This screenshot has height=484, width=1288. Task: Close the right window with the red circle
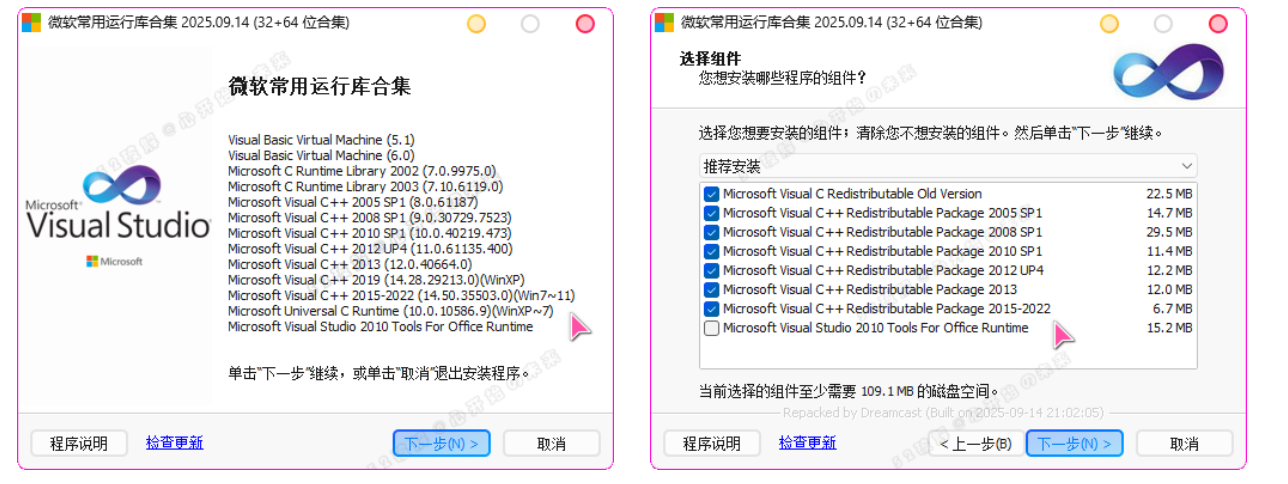click(1218, 23)
